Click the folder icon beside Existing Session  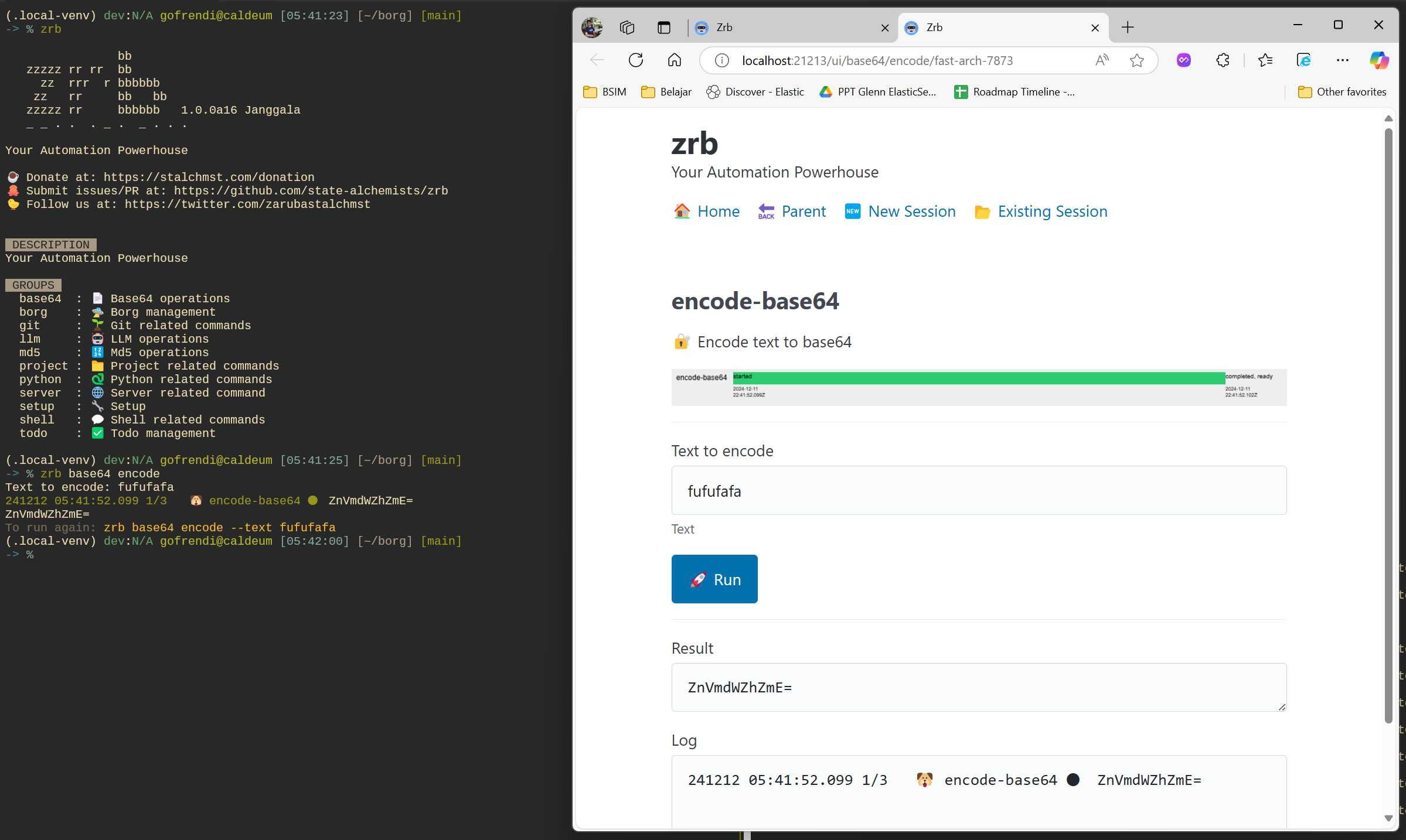point(982,212)
